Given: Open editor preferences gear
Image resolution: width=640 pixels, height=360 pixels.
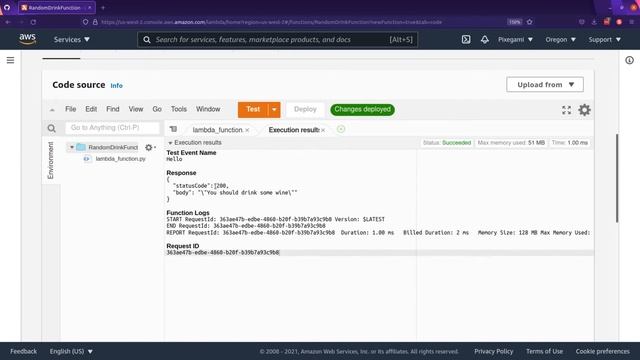Looking at the screenshot, I should [584, 110].
